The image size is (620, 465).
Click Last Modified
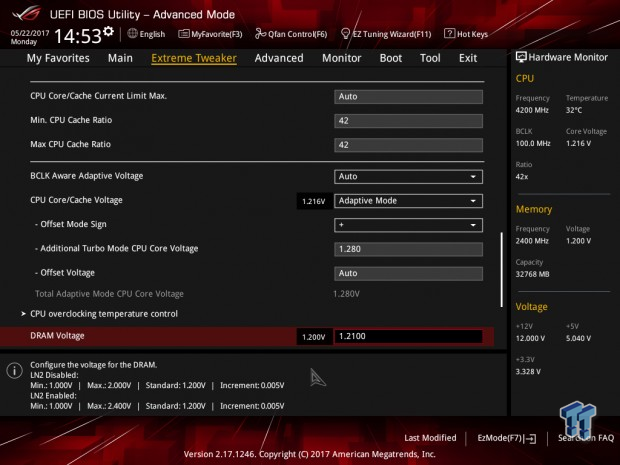tap(430, 438)
